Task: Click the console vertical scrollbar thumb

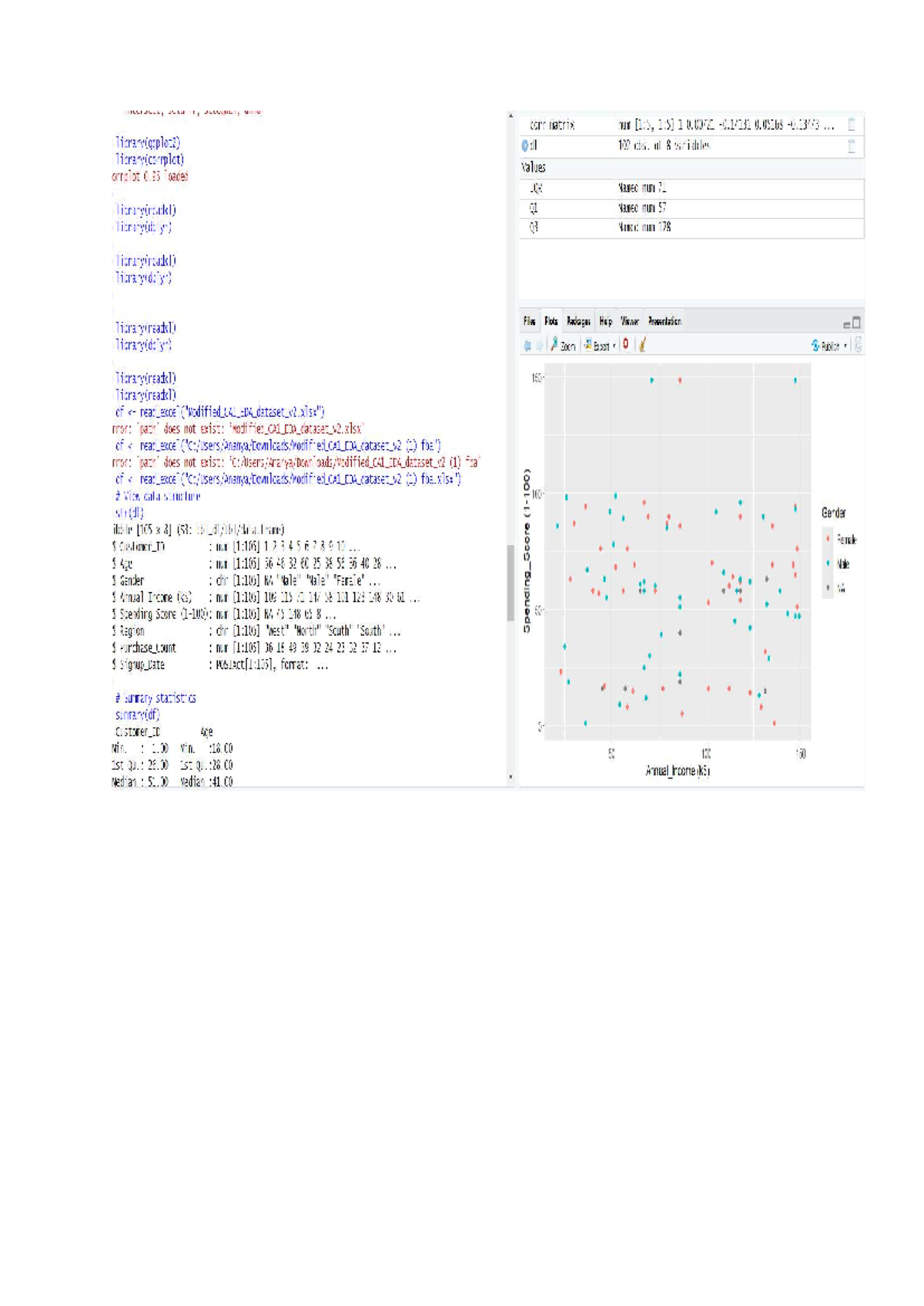Action: (510, 583)
